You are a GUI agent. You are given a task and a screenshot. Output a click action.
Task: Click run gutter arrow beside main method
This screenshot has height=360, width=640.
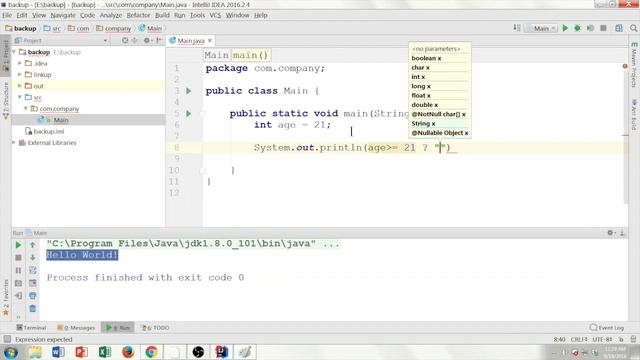coord(189,113)
